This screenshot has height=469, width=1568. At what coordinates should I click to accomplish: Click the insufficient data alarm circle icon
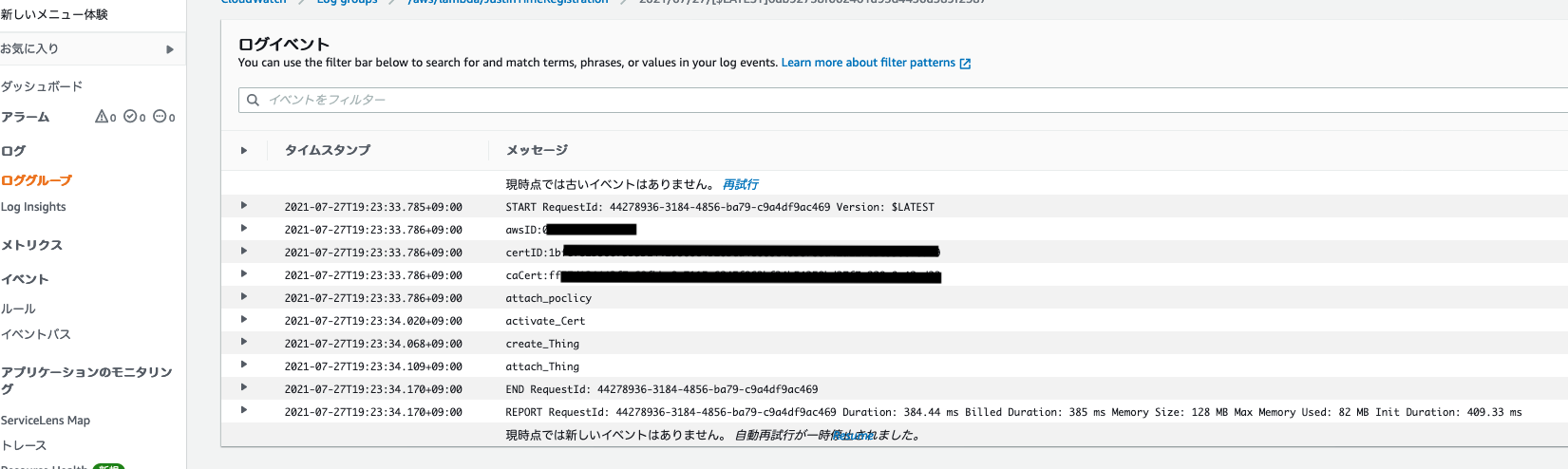coord(160,117)
